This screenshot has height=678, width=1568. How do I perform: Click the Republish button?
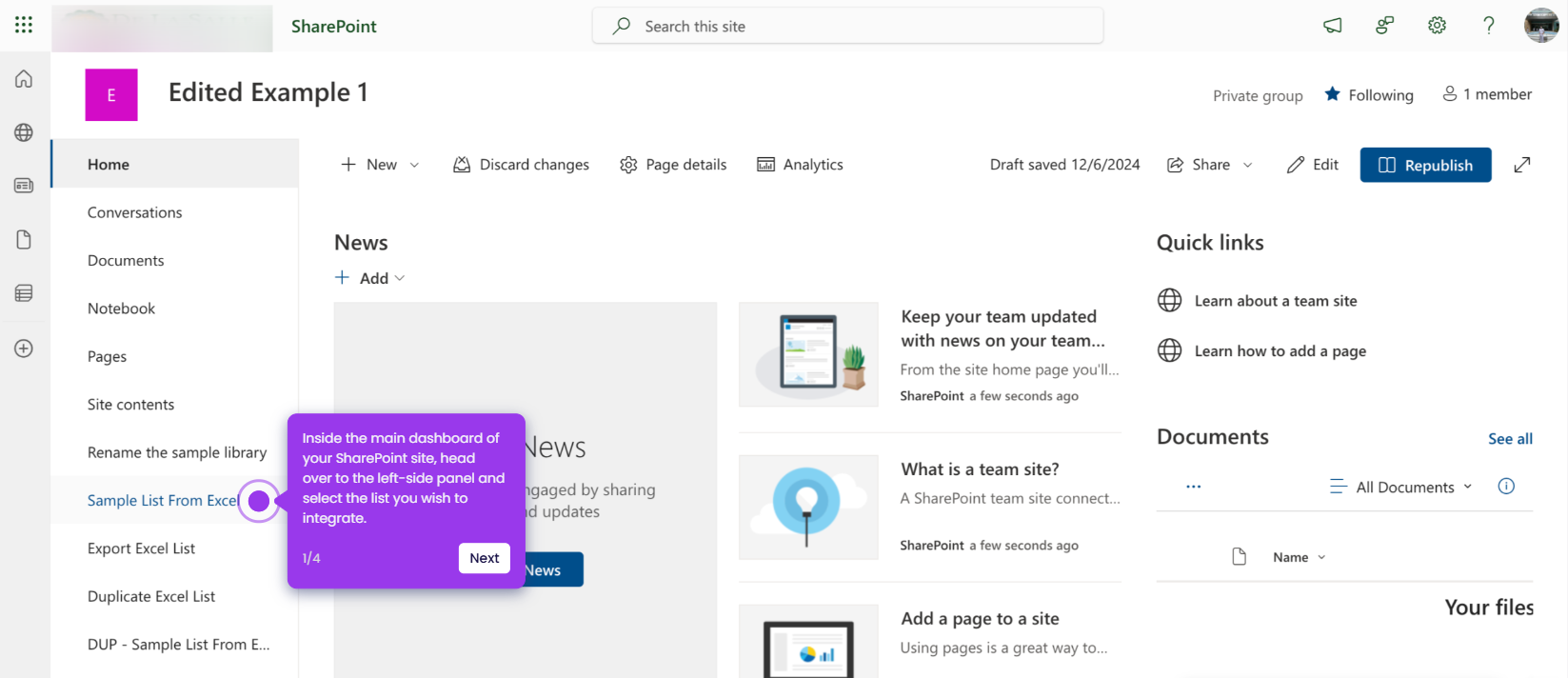click(1425, 165)
